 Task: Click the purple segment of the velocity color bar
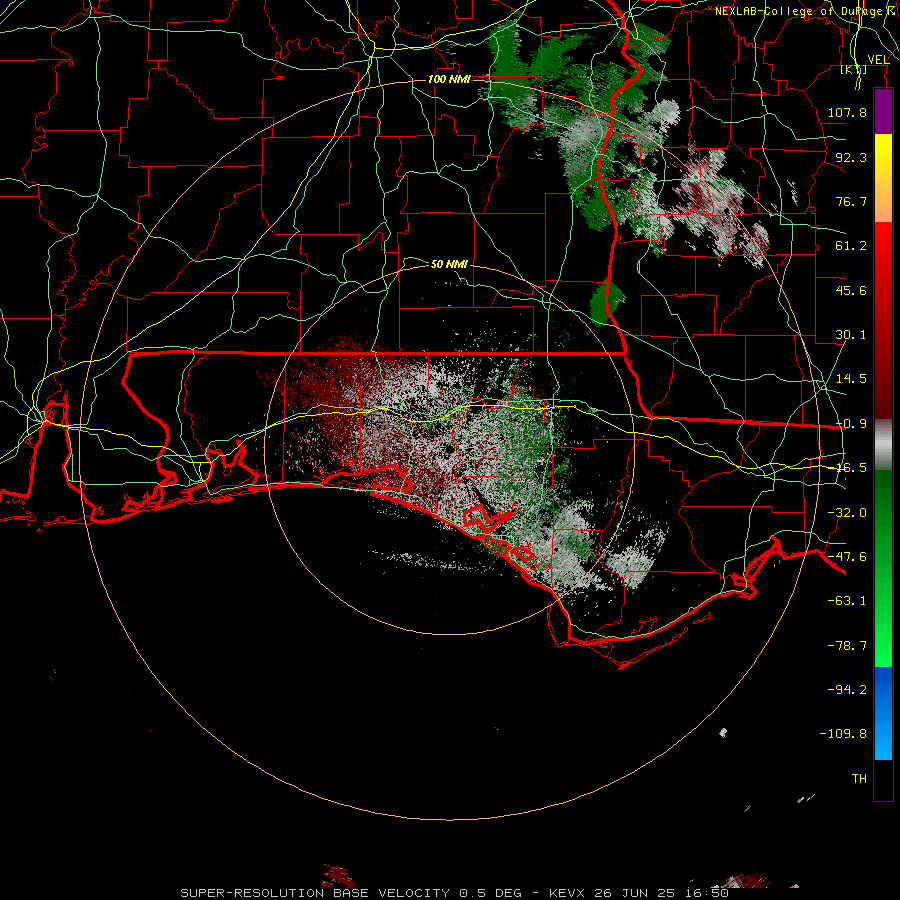(883, 111)
